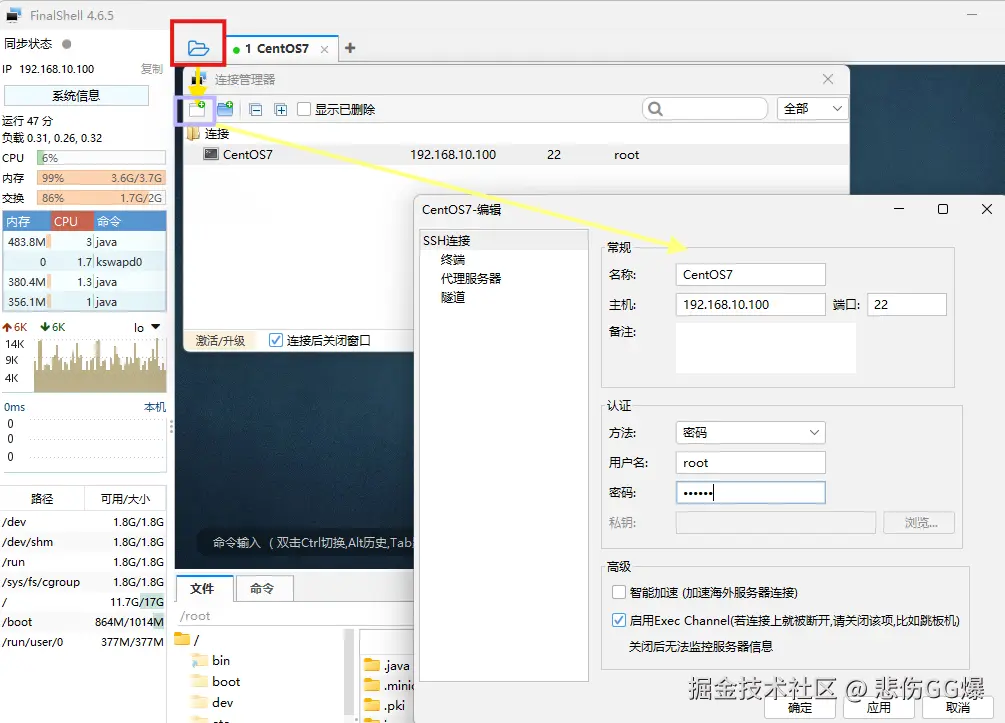This screenshot has width=1005, height=723.
Task: Maximize the CentOS7 edit dialog
Action: 943,209
